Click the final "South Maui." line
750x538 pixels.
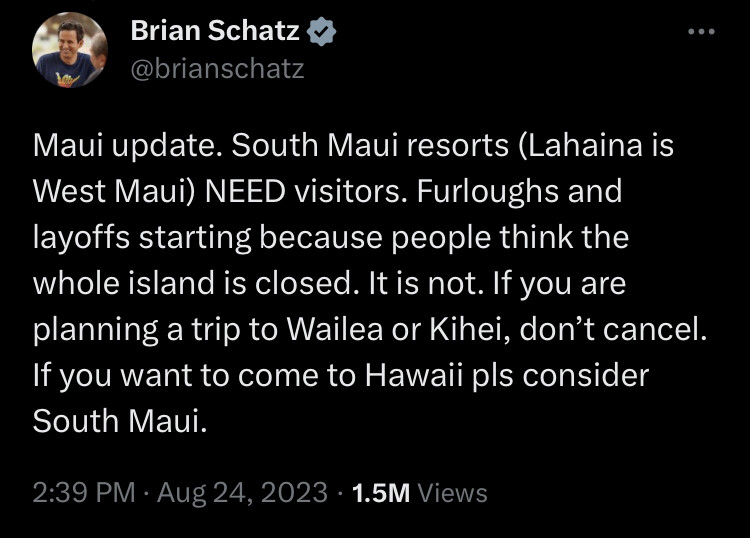(120, 421)
